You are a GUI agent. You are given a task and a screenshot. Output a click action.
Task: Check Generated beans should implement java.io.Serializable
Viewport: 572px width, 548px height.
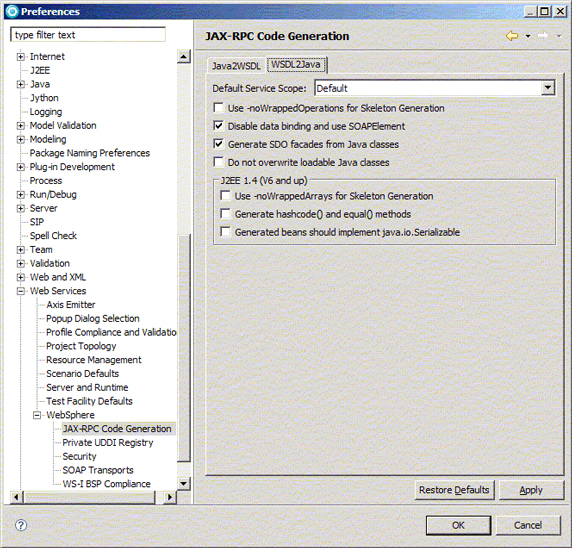(x=225, y=232)
